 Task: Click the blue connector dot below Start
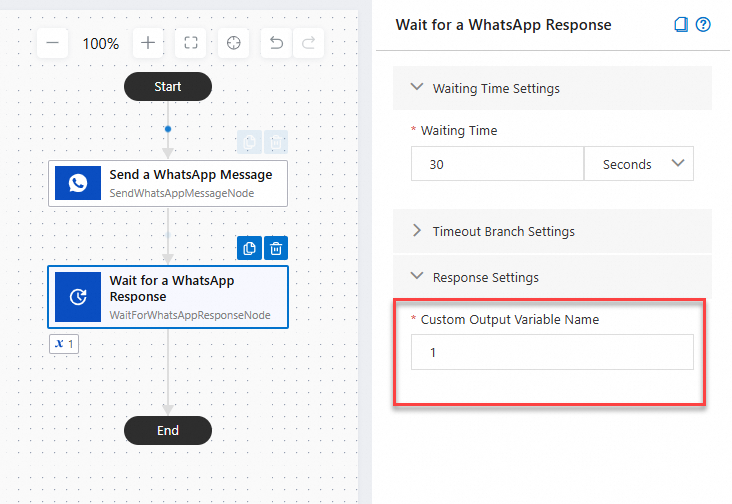pyautogui.click(x=168, y=129)
